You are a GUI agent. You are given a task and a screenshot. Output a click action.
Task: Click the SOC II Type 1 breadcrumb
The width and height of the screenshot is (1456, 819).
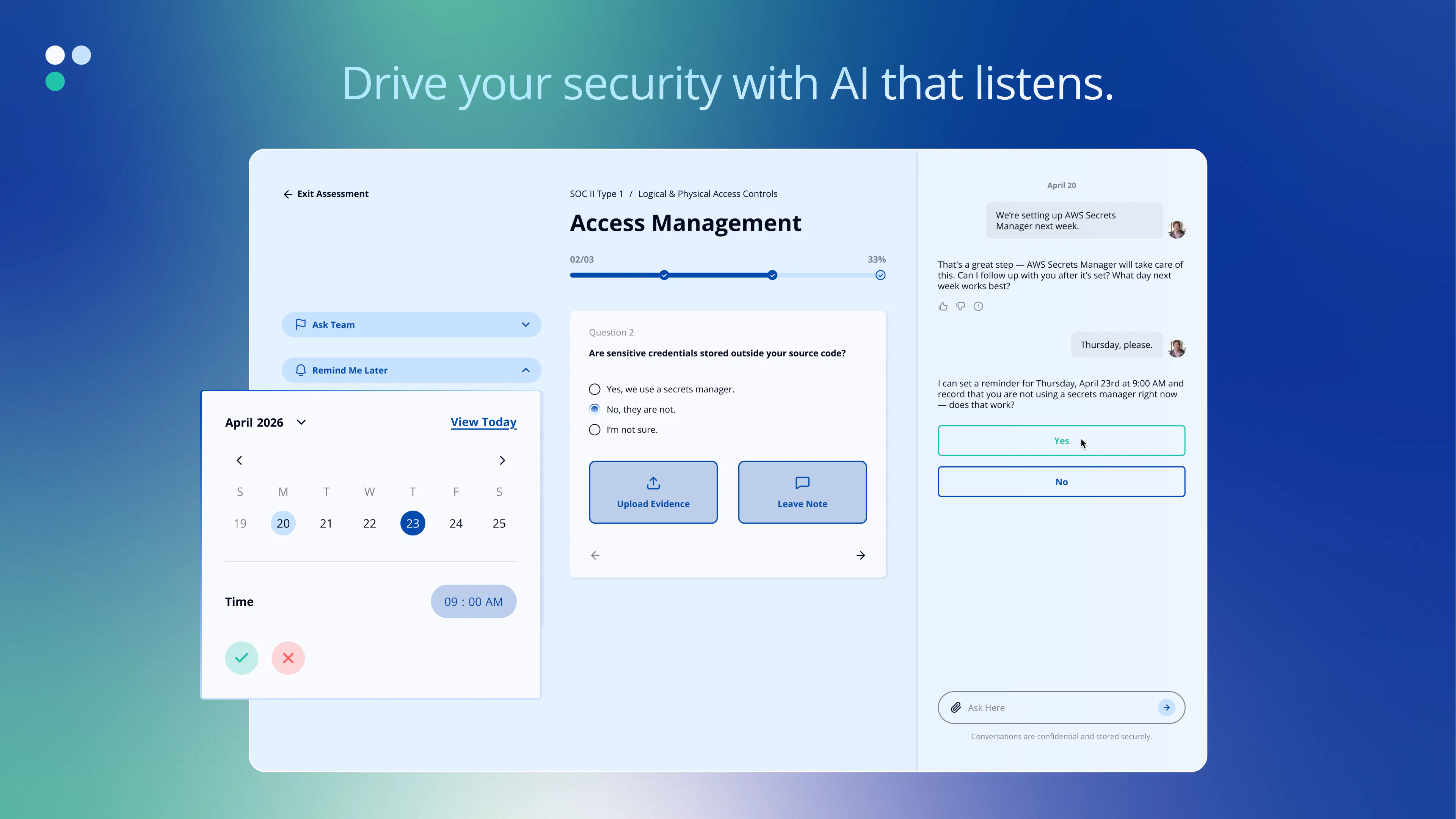(x=596, y=194)
